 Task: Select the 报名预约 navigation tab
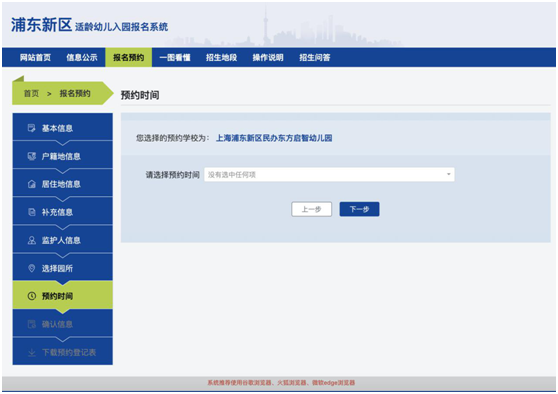point(128,58)
